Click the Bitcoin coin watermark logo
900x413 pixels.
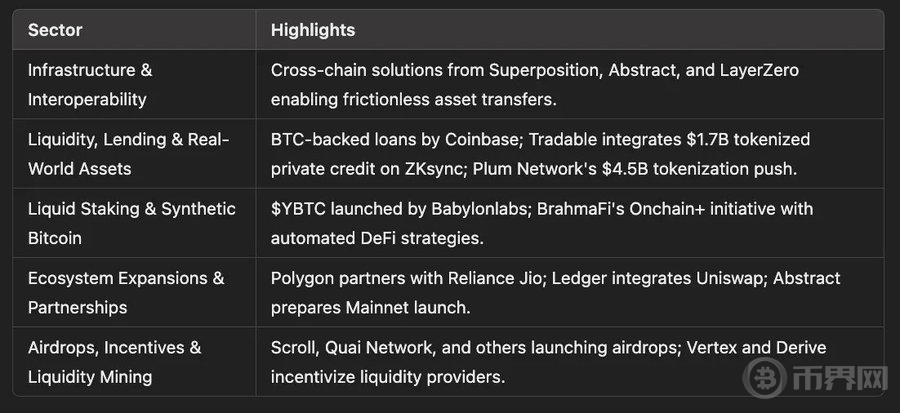point(765,378)
